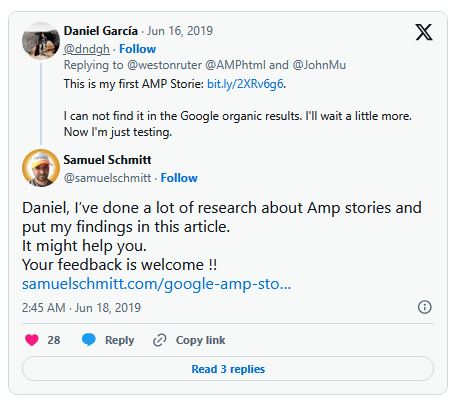Click the @dndgh handle
457x407 pixels.
click(x=86, y=49)
